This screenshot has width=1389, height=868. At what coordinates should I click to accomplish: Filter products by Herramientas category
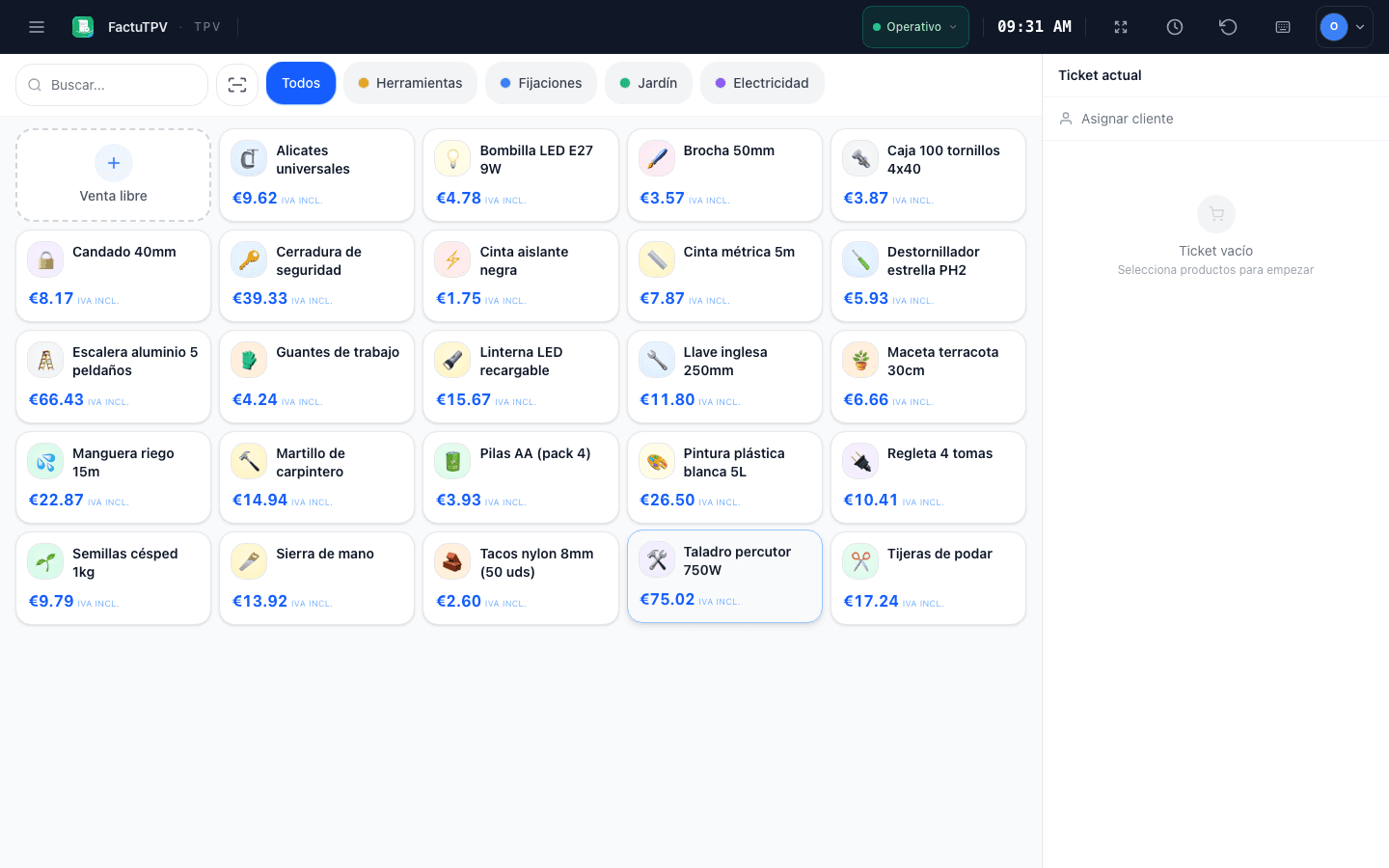pyautogui.click(x=410, y=83)
